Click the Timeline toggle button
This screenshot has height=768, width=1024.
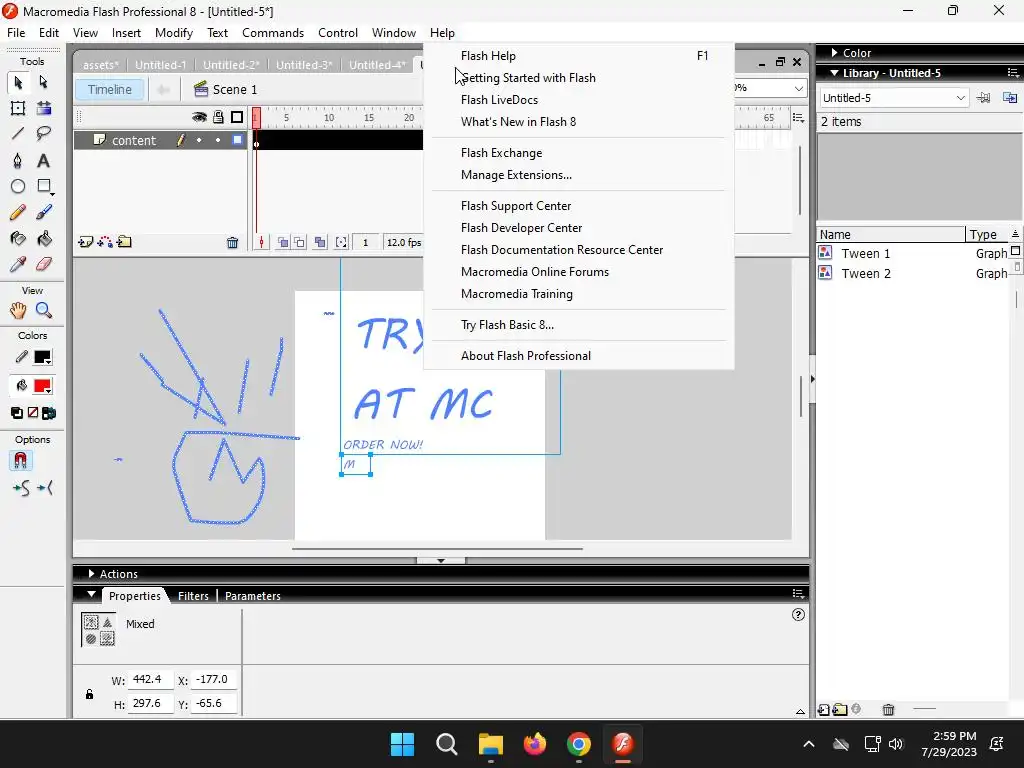point(110,89)
